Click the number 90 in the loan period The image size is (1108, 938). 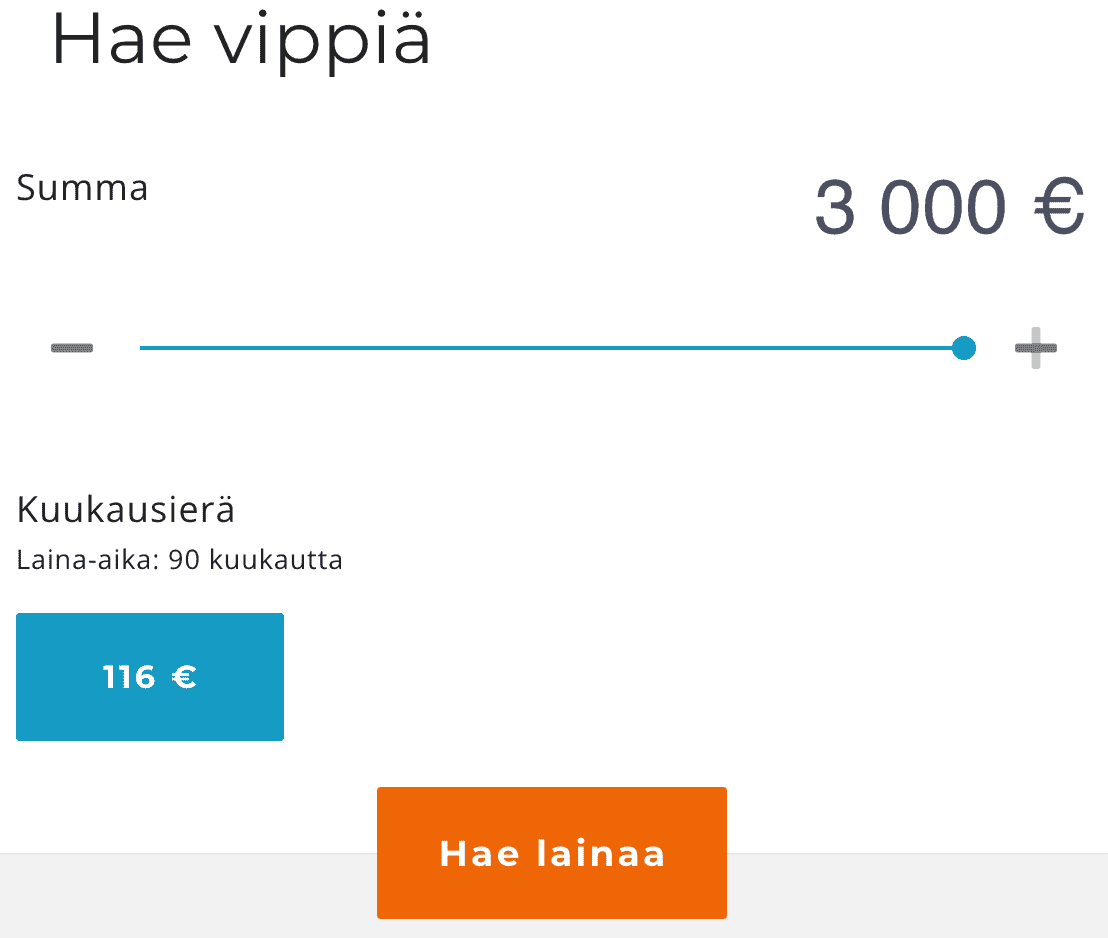(x=184, y=560)
